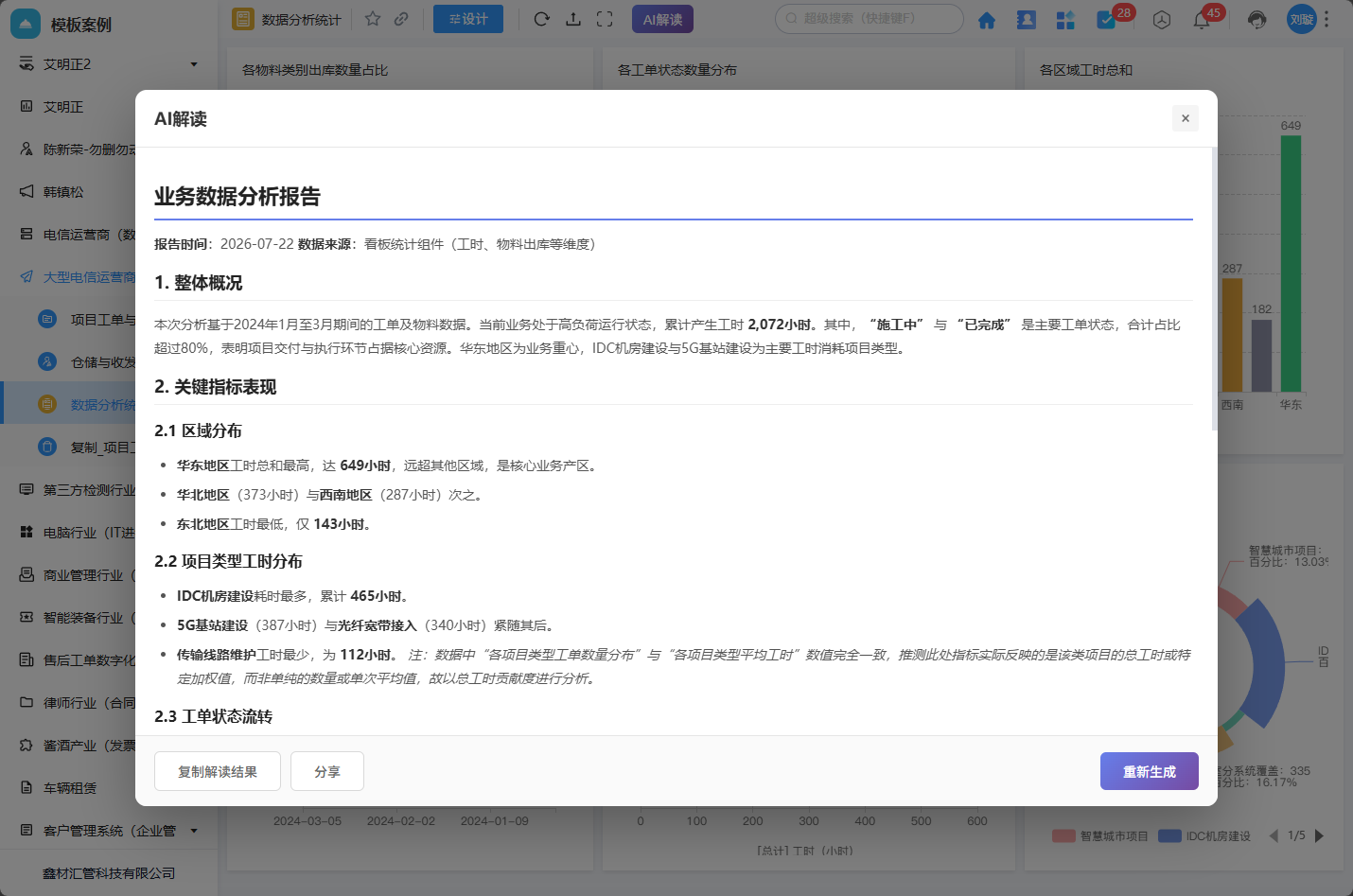Expand 客户管理系统 sidebar item arrow
This screenshot has width=1353, height=896.
[194, 831]
